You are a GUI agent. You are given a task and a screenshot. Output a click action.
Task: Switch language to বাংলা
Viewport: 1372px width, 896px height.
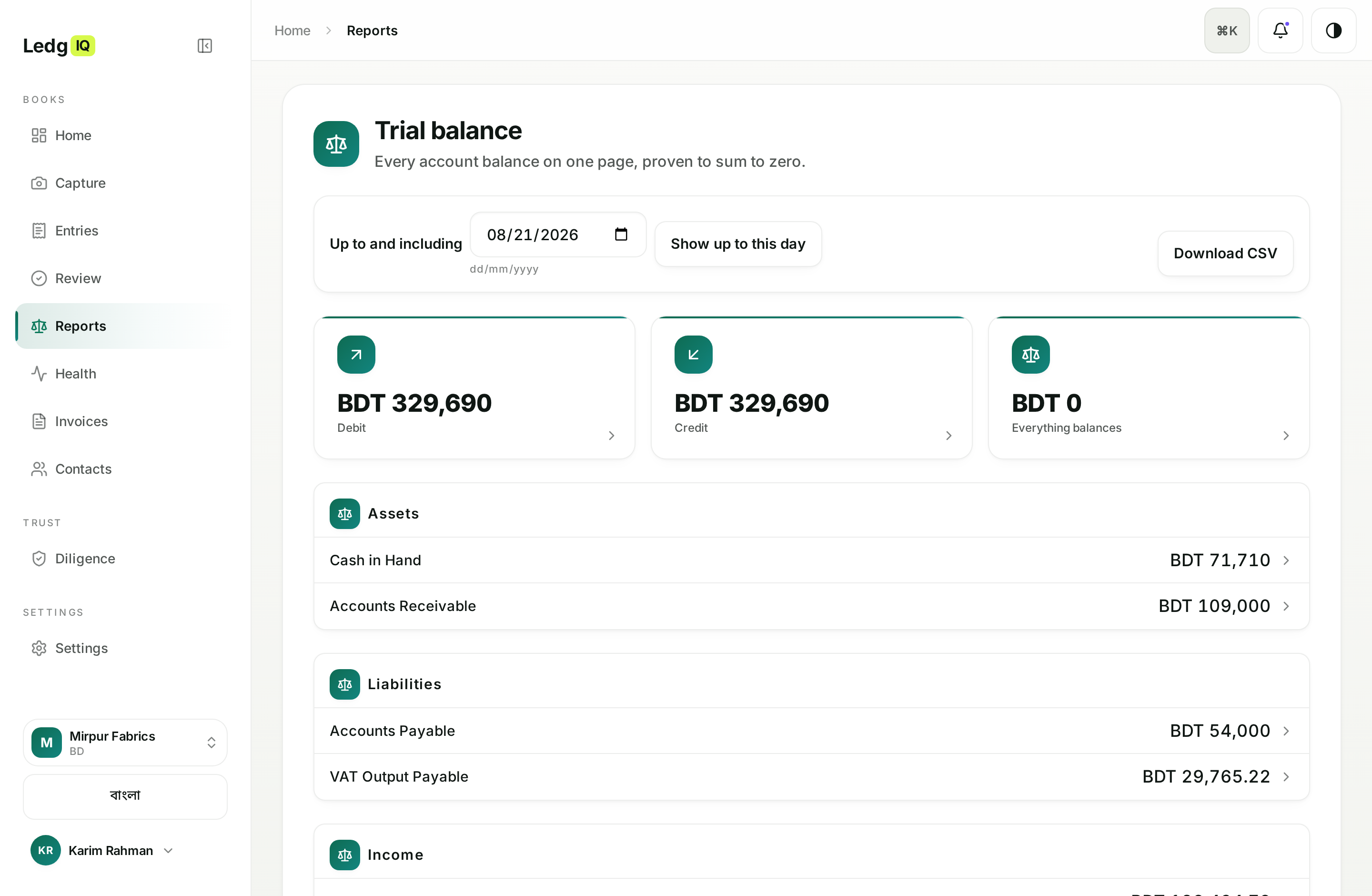point(125,797)
